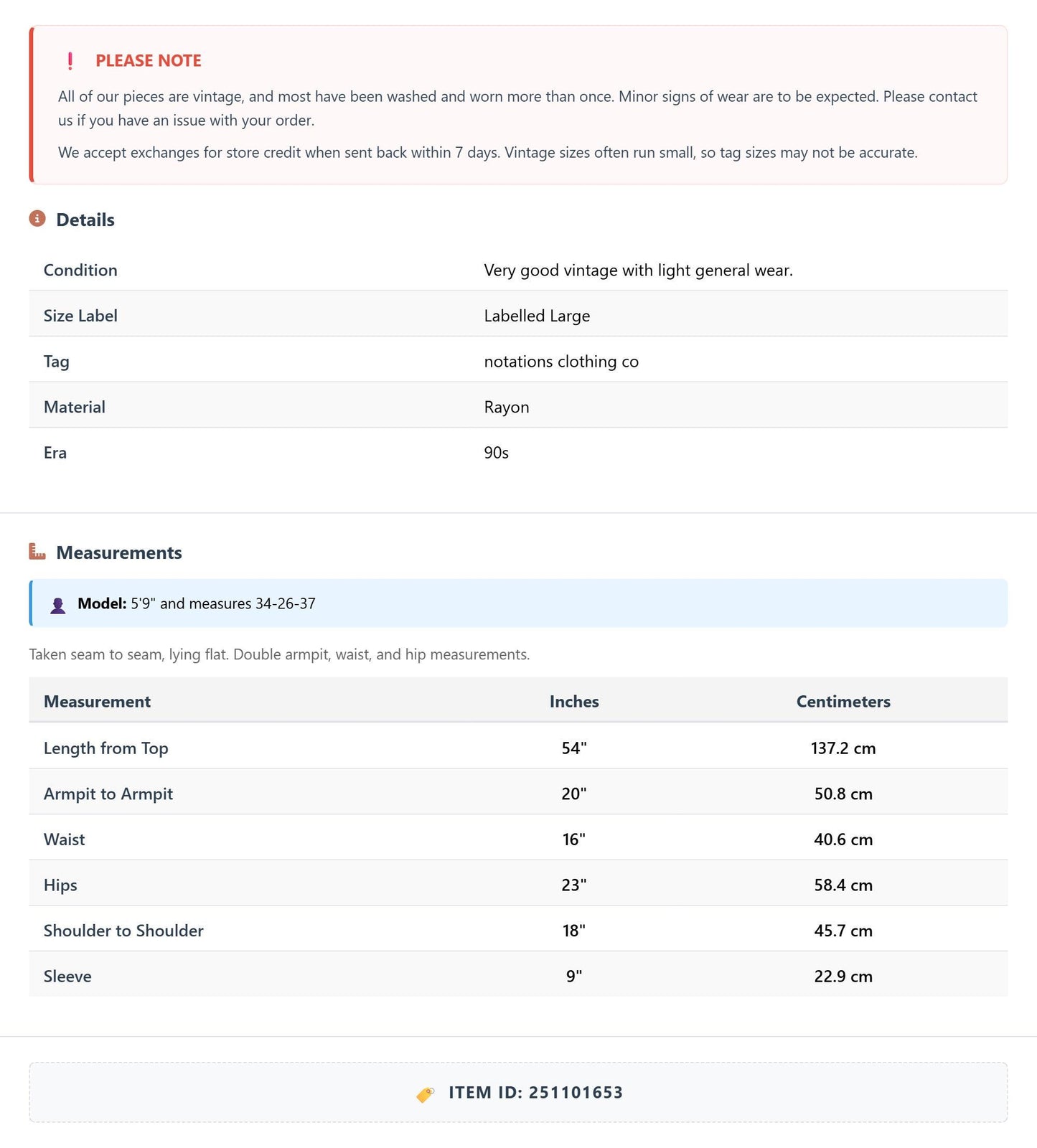This screenshot has height=1148, width=1037.
Task: Click the ITEM ID 251101653 text
Action: pos(536,1092)
